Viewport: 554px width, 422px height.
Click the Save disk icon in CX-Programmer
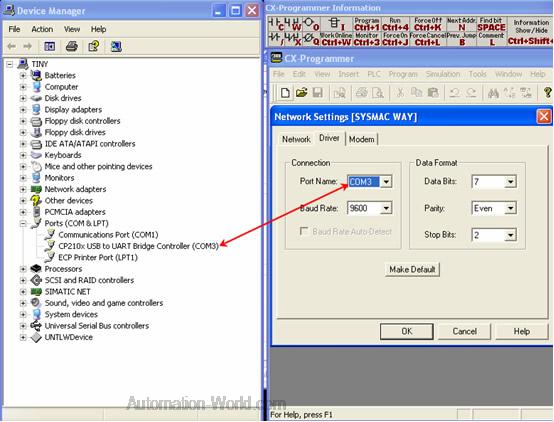pyautogui.click(x=318, y=93)
